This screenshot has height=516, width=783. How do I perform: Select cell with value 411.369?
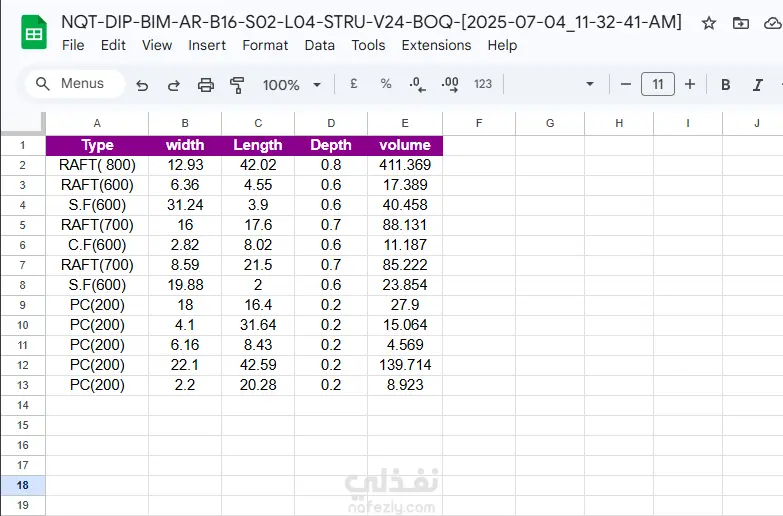point(405,165)
